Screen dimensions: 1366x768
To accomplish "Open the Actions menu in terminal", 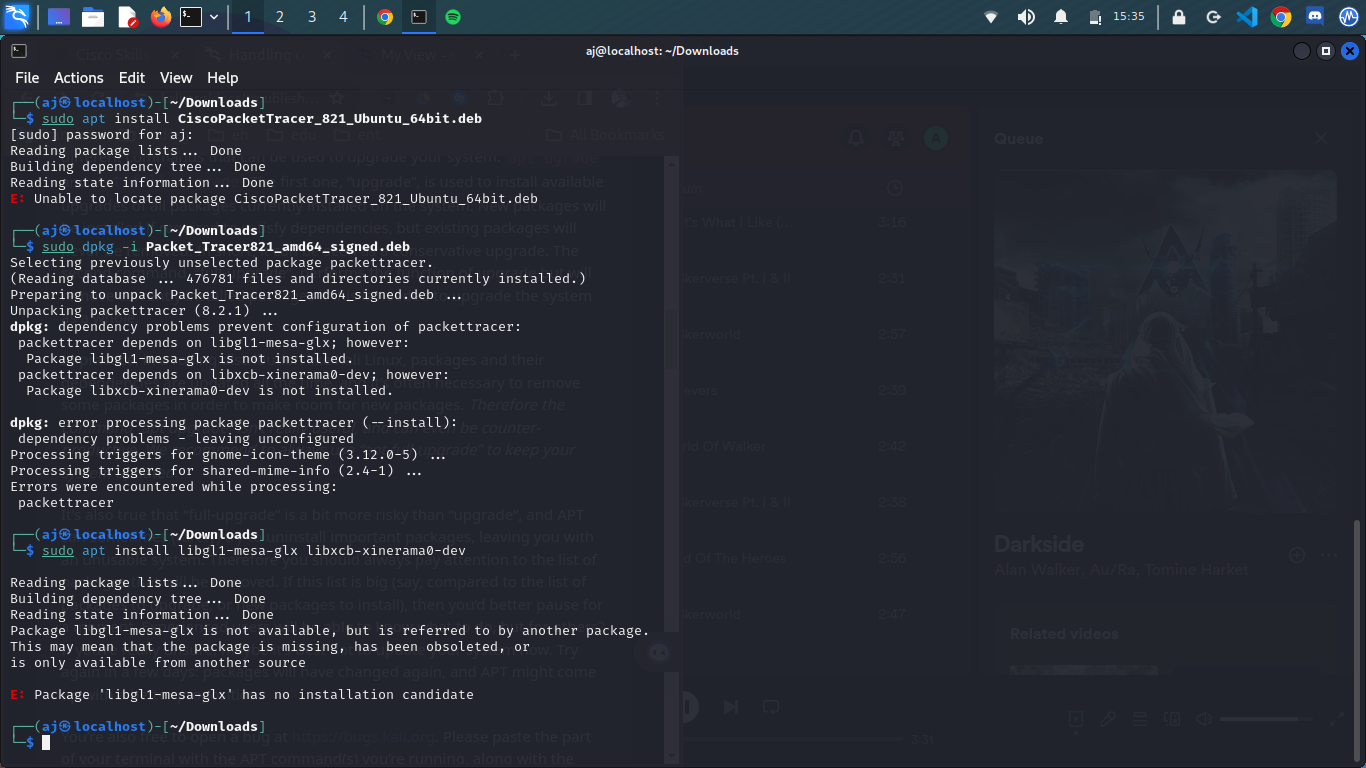I will tap(78, 78).
